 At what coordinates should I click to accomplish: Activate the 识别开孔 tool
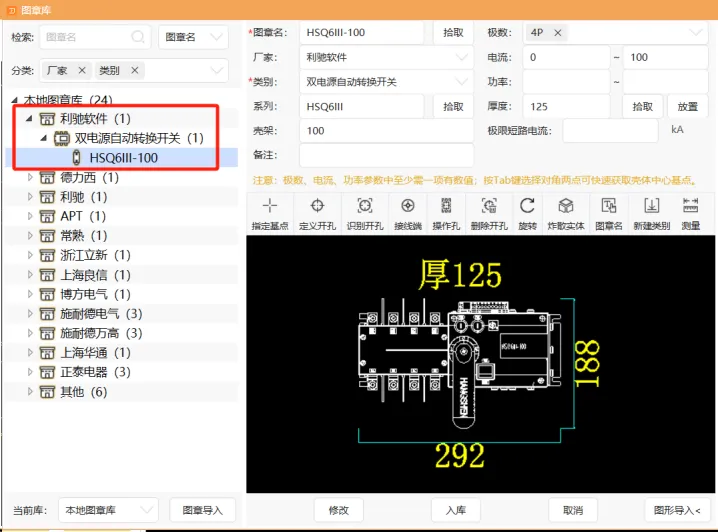(x=365, y=214)
